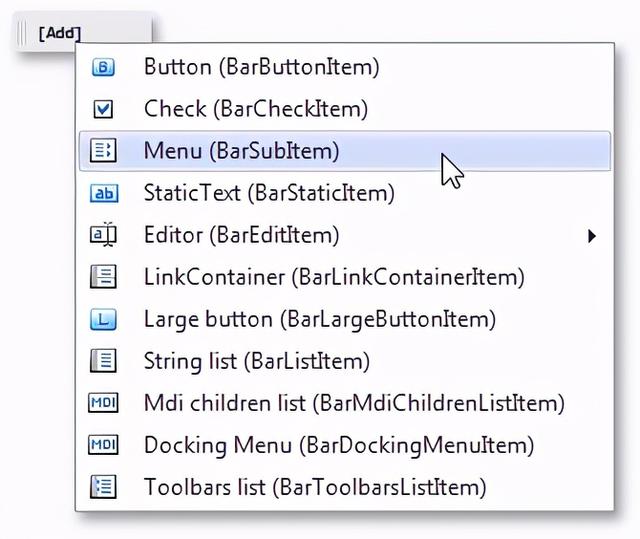Click the String list icon
The width and height of the screenshot is (640, 539).
(103, 361)
